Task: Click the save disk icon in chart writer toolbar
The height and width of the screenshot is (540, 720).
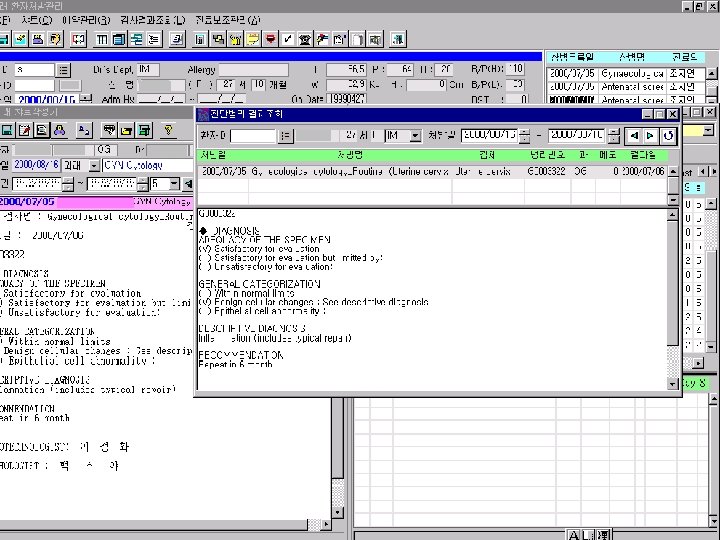Action: (6, 130)
